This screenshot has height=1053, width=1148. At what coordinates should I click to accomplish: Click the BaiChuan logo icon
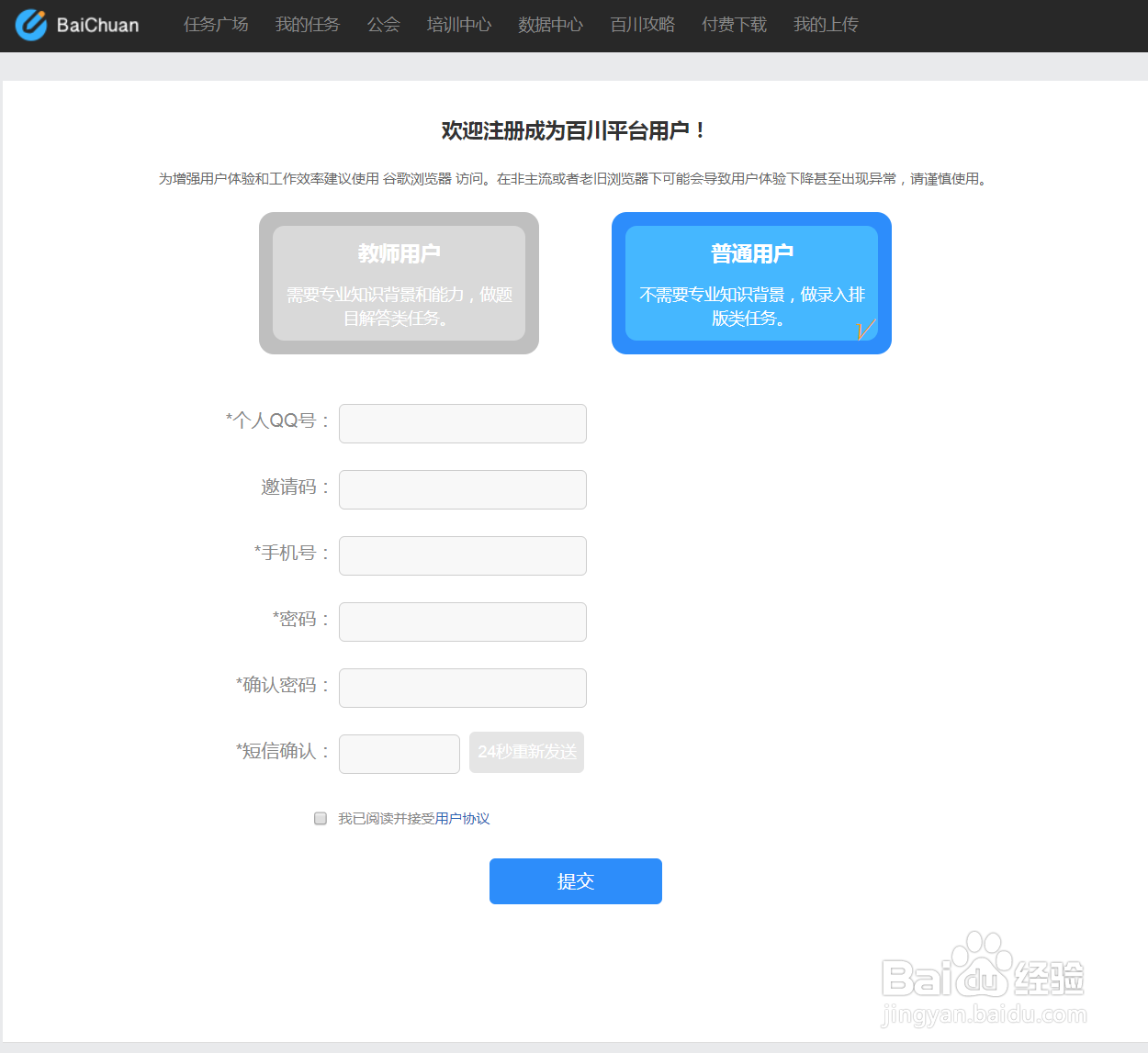30,25
